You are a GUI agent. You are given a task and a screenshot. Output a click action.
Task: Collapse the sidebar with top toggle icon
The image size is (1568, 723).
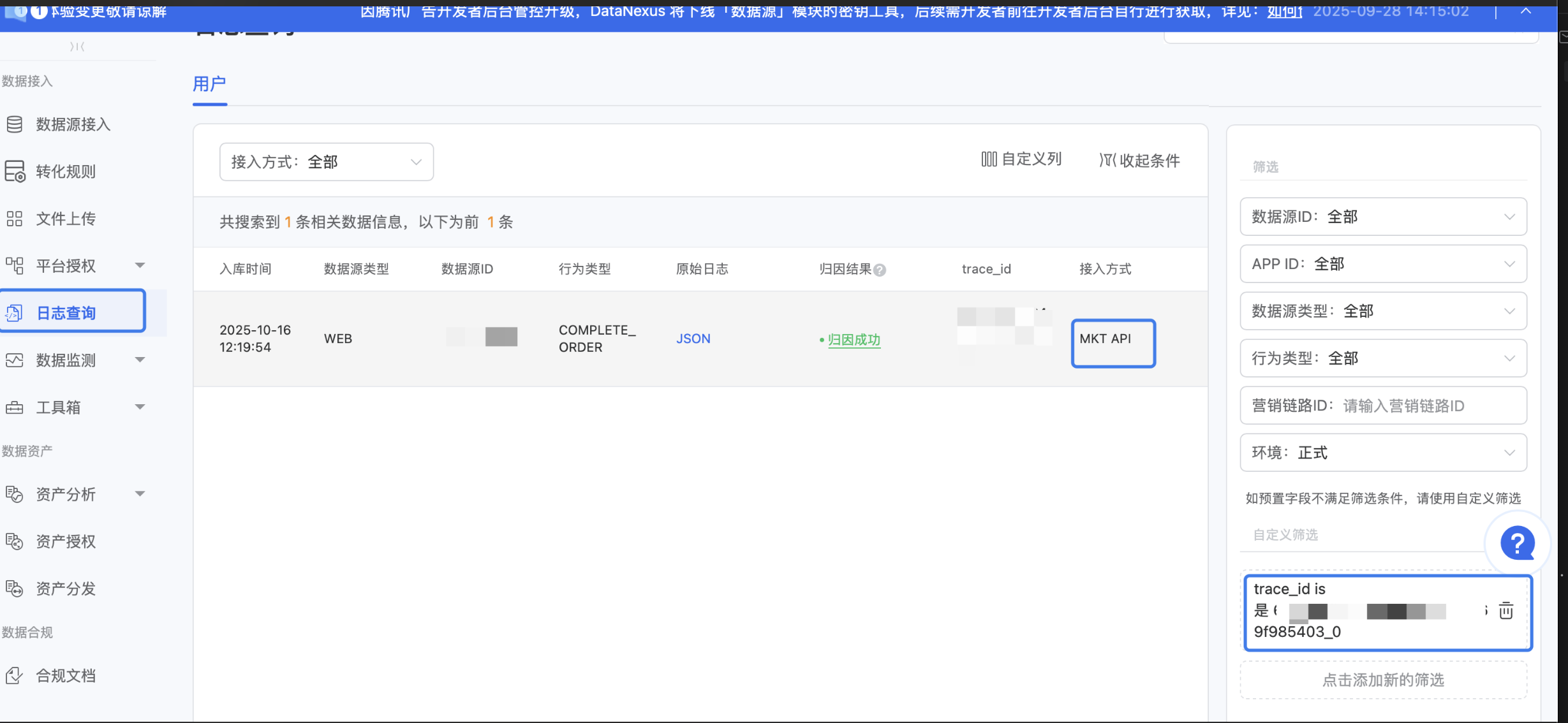[x=77, y=47]
